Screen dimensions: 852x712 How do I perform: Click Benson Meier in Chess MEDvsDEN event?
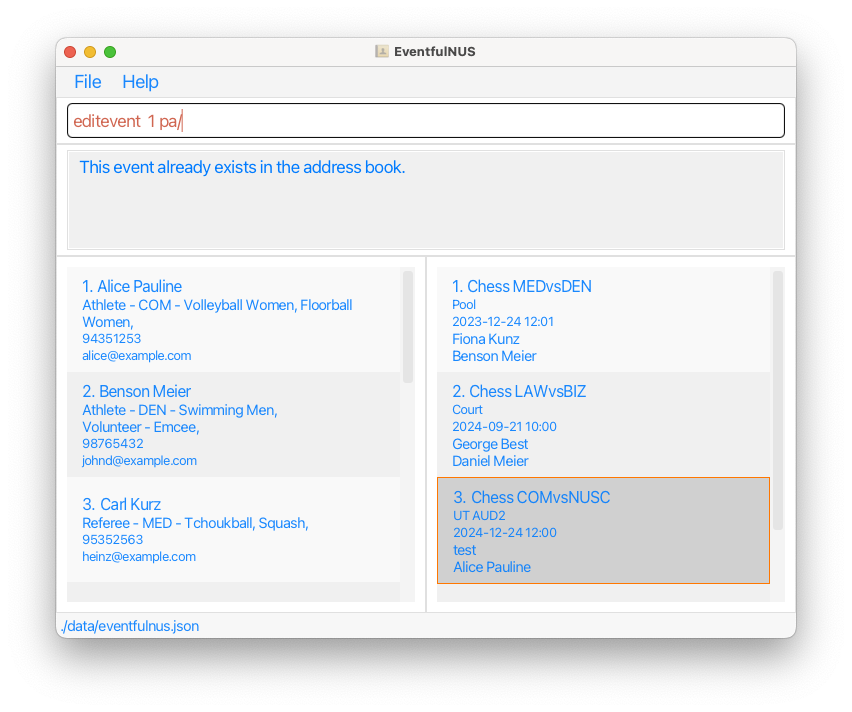(494, 356)
